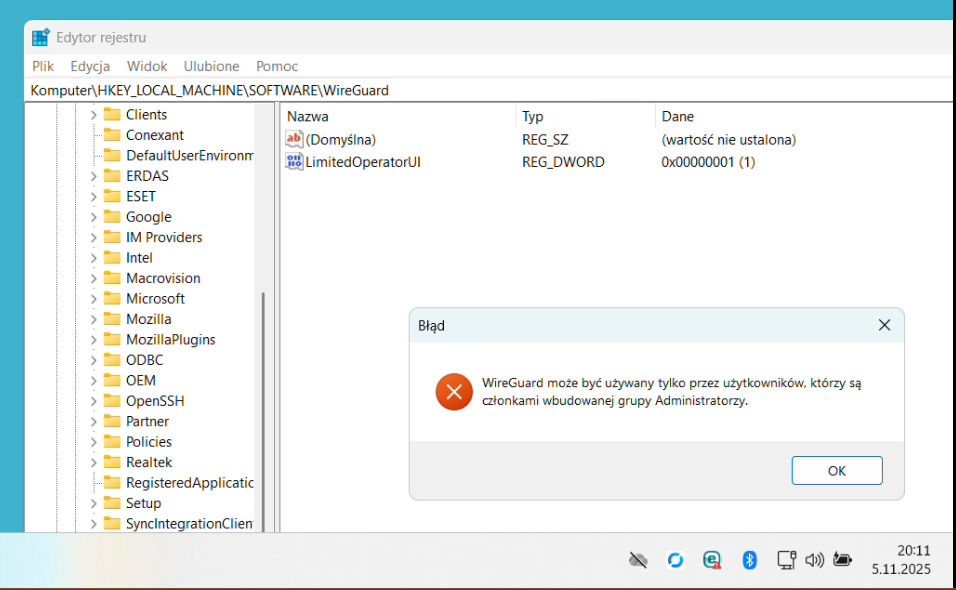
Task: Expand the Google key
Action: 93,217
